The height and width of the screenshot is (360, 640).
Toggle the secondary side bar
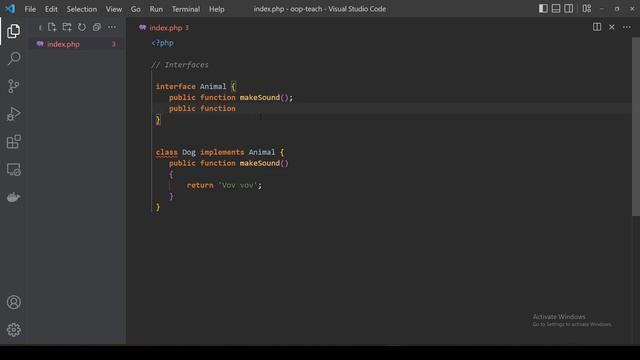tap(569, 9)
